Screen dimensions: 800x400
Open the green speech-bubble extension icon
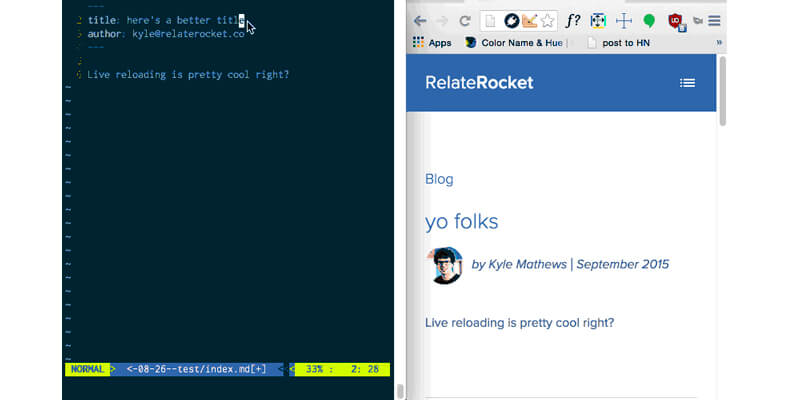point(649,21)
